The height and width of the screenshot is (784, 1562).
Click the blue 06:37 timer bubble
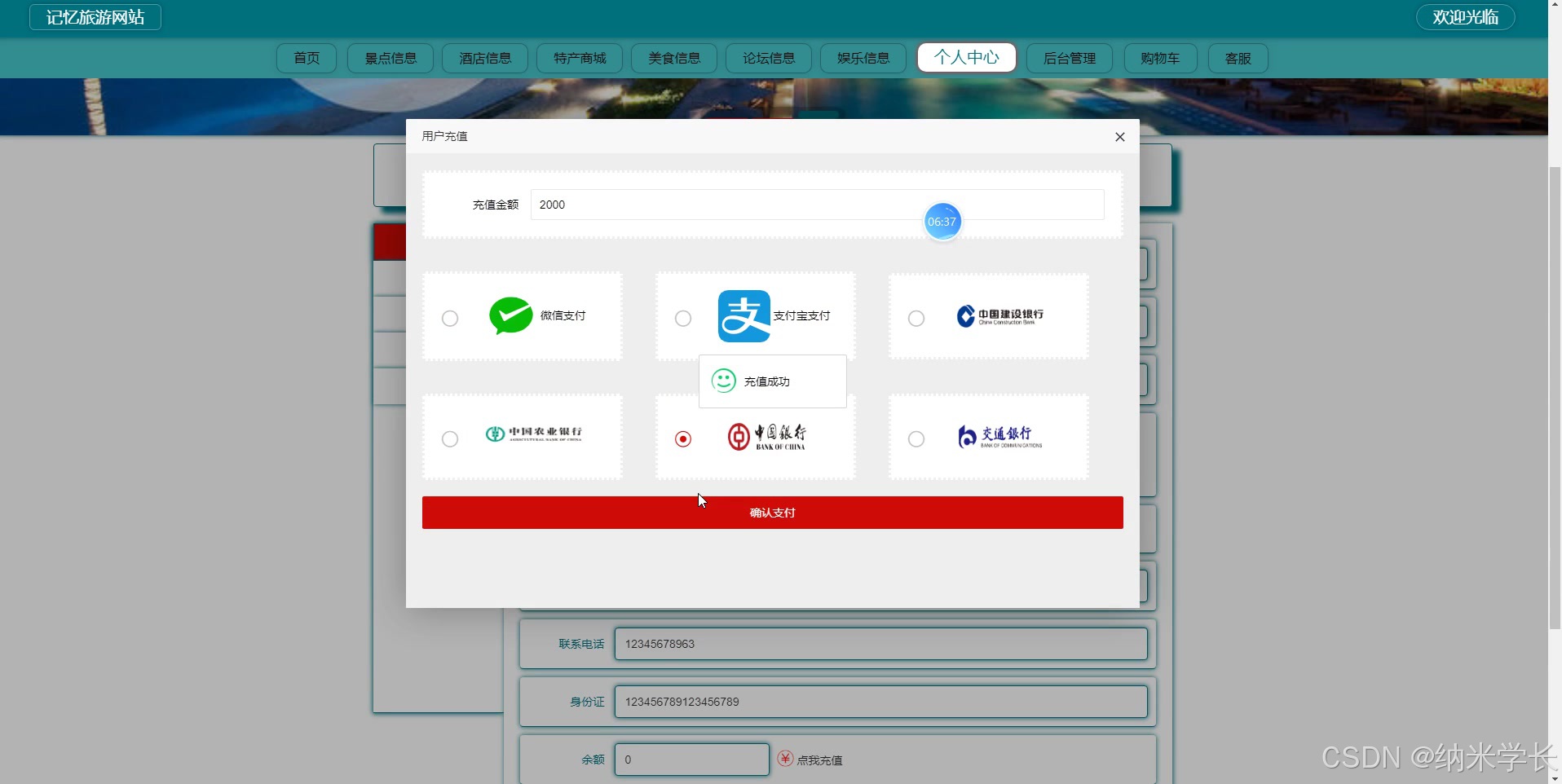coord(942,222)
